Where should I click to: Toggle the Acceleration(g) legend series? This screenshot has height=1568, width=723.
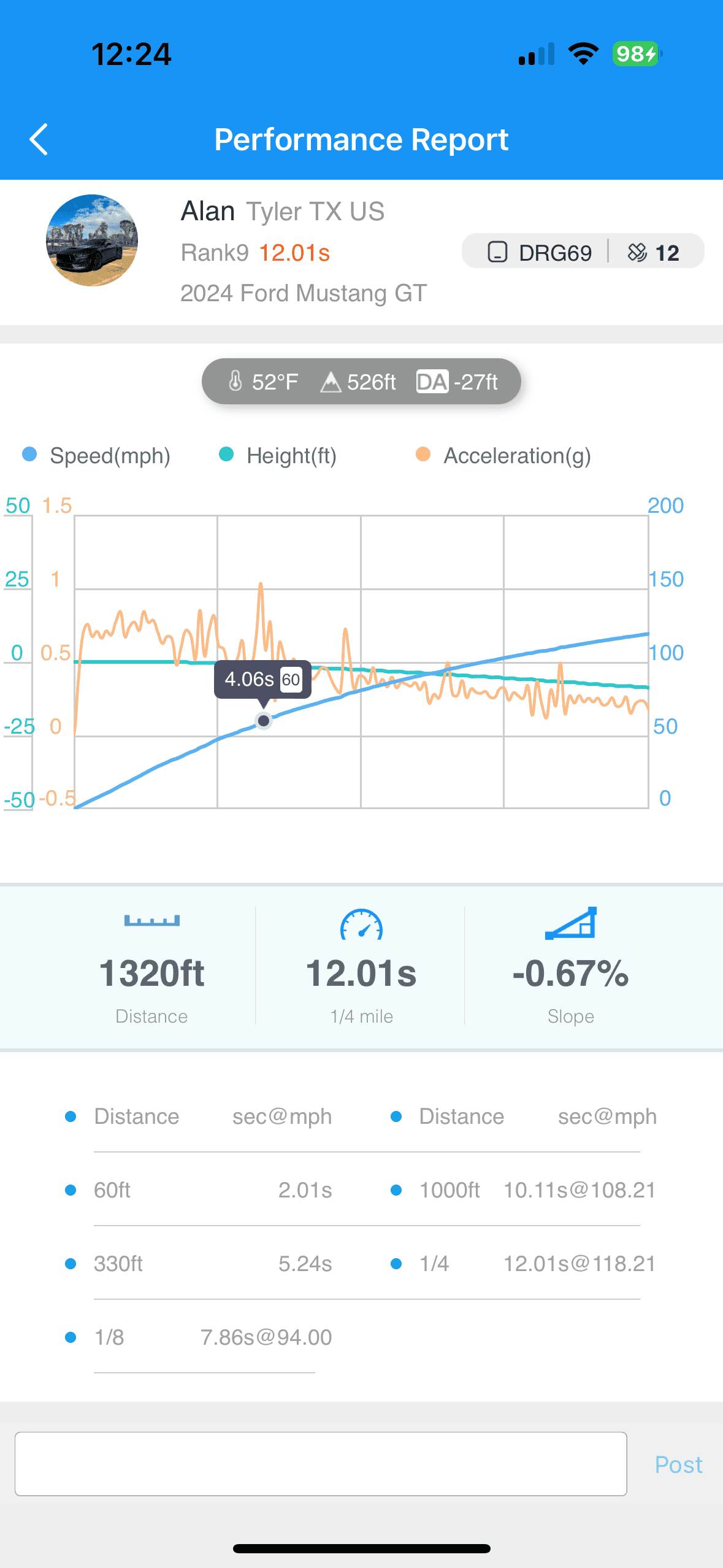tap(503, 456)
